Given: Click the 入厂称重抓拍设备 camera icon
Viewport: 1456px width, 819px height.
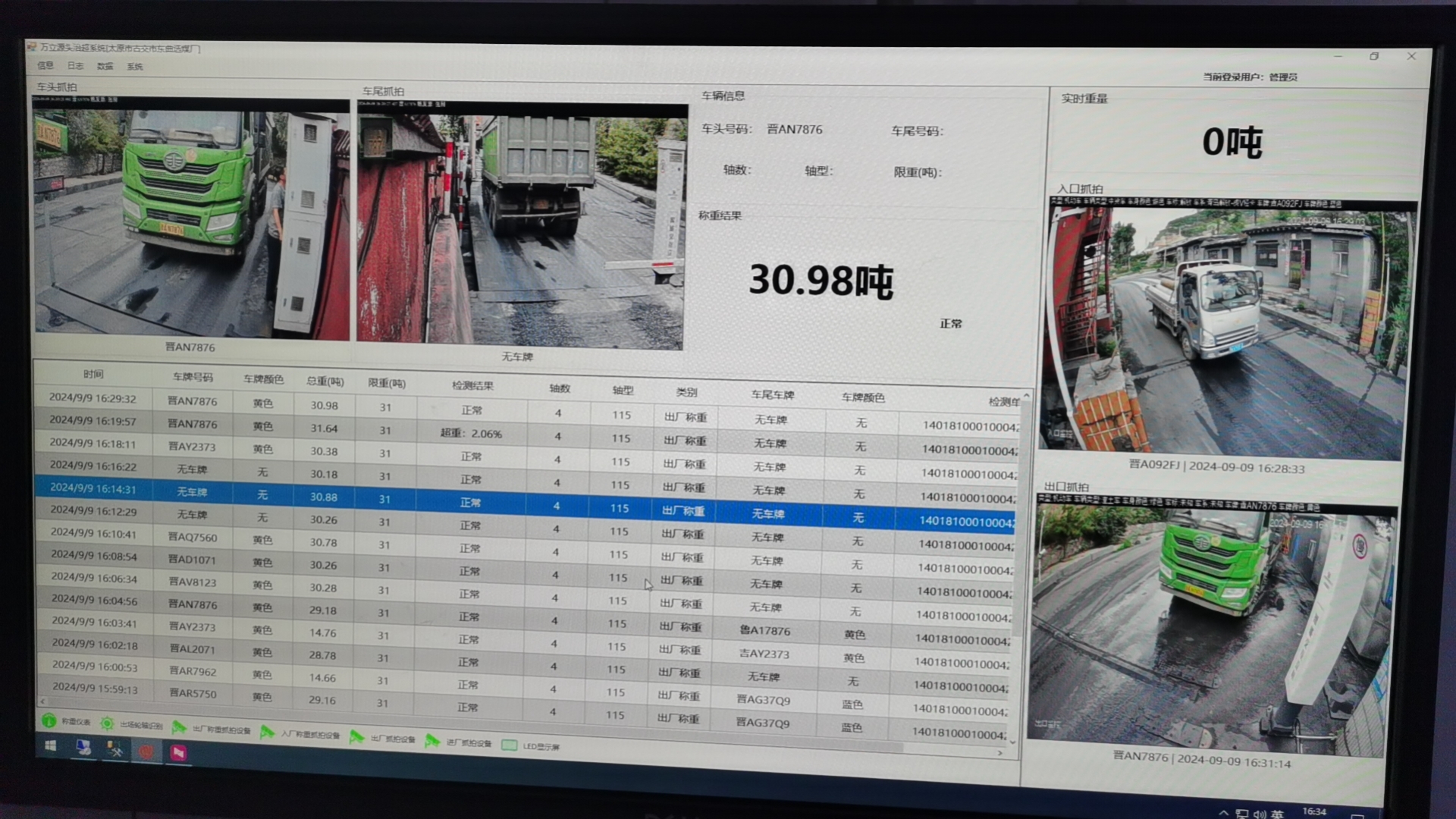Looking at the screenshot, I should point(267,732).
